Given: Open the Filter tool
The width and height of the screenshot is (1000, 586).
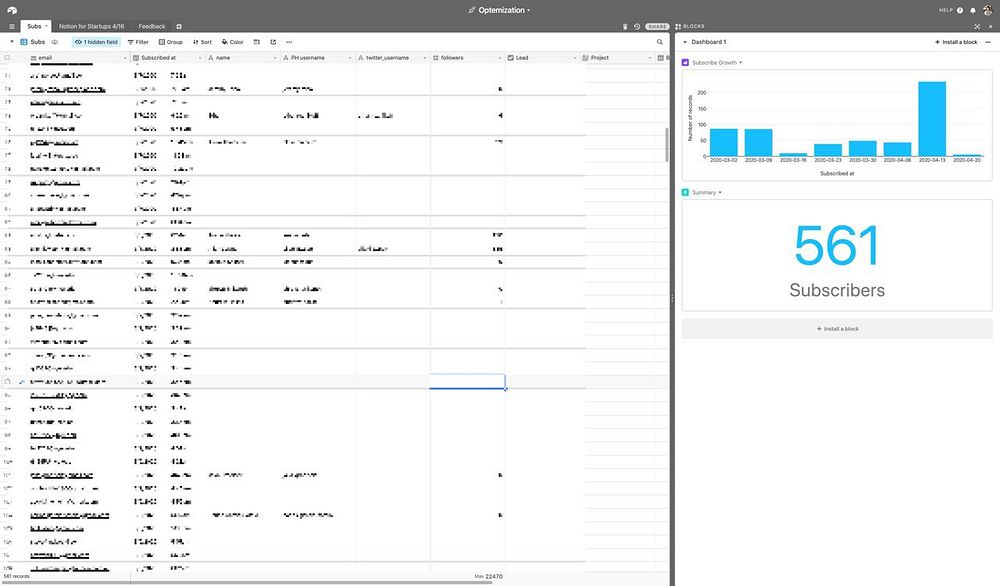Looking at the screenshot, I should [x=138, y=42].
